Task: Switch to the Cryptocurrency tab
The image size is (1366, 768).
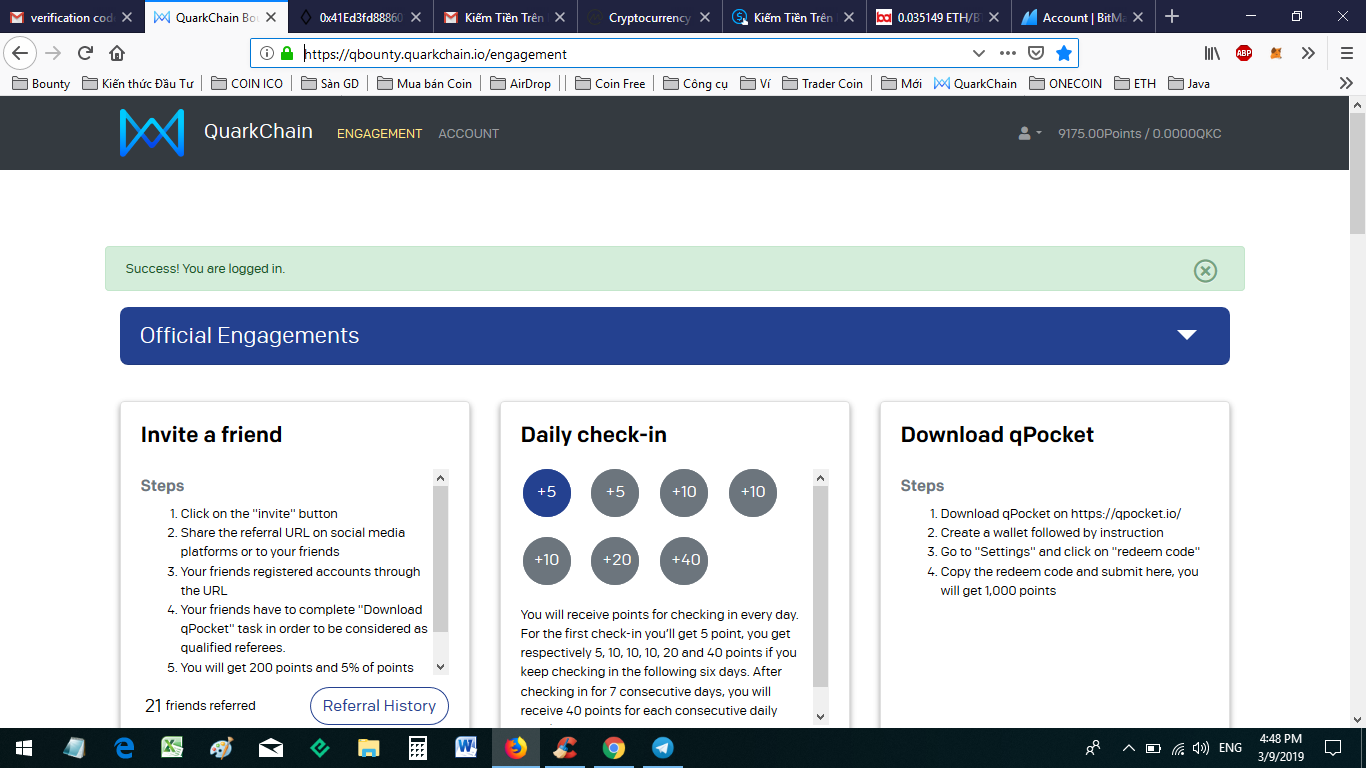Action: point(650,17)
